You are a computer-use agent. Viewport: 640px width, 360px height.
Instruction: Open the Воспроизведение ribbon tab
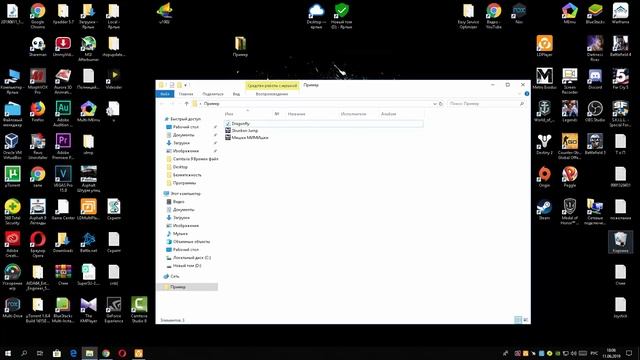pyautogui.click(x=272, y=94)
